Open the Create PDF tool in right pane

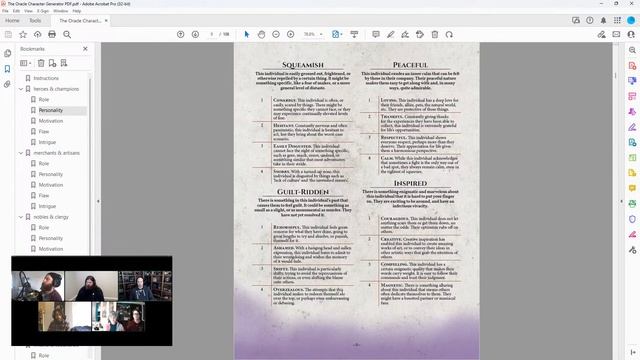tap(632, 66)
